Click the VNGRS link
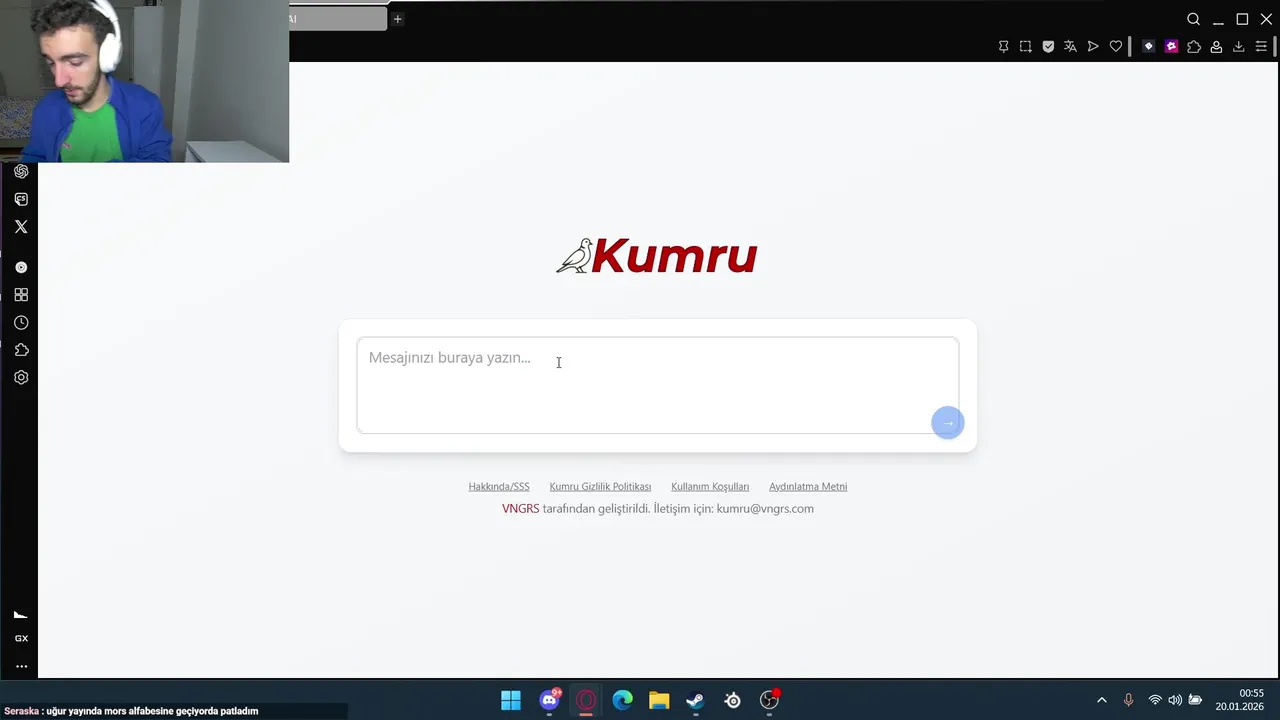The width and height of the screenshot is (1280, 720). pyautogui.click(x=520, y=509)
